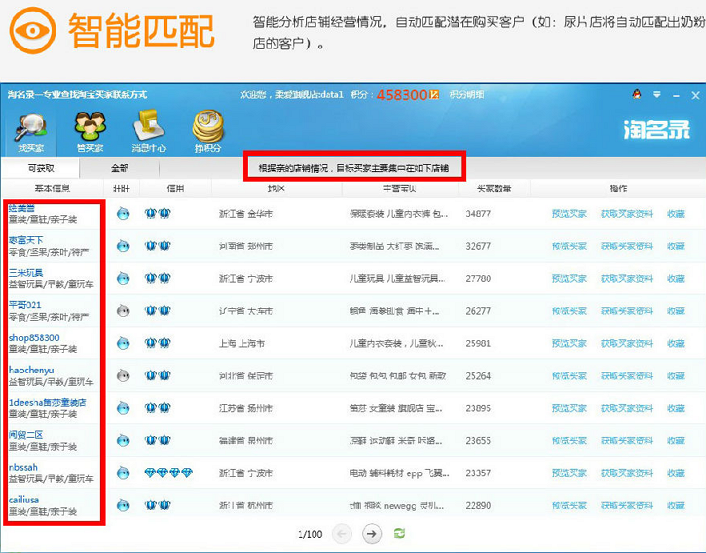Click 获取买家资料 in the 闽贸二区 row
The image size is (706, 553).
pyautogui.click(x=627, y=441)
